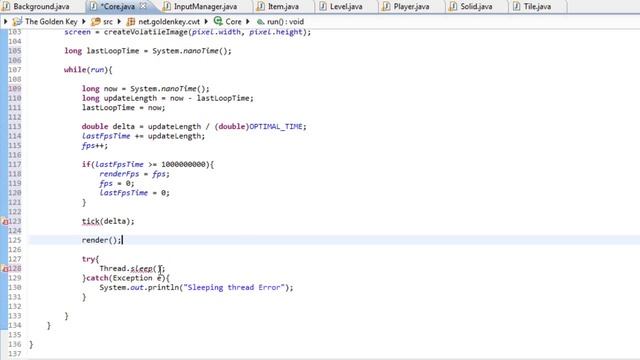Expand the leading breadcrumb arrow before The Golden Key
This screenshot has width=640, height=360.
point(6,21)
